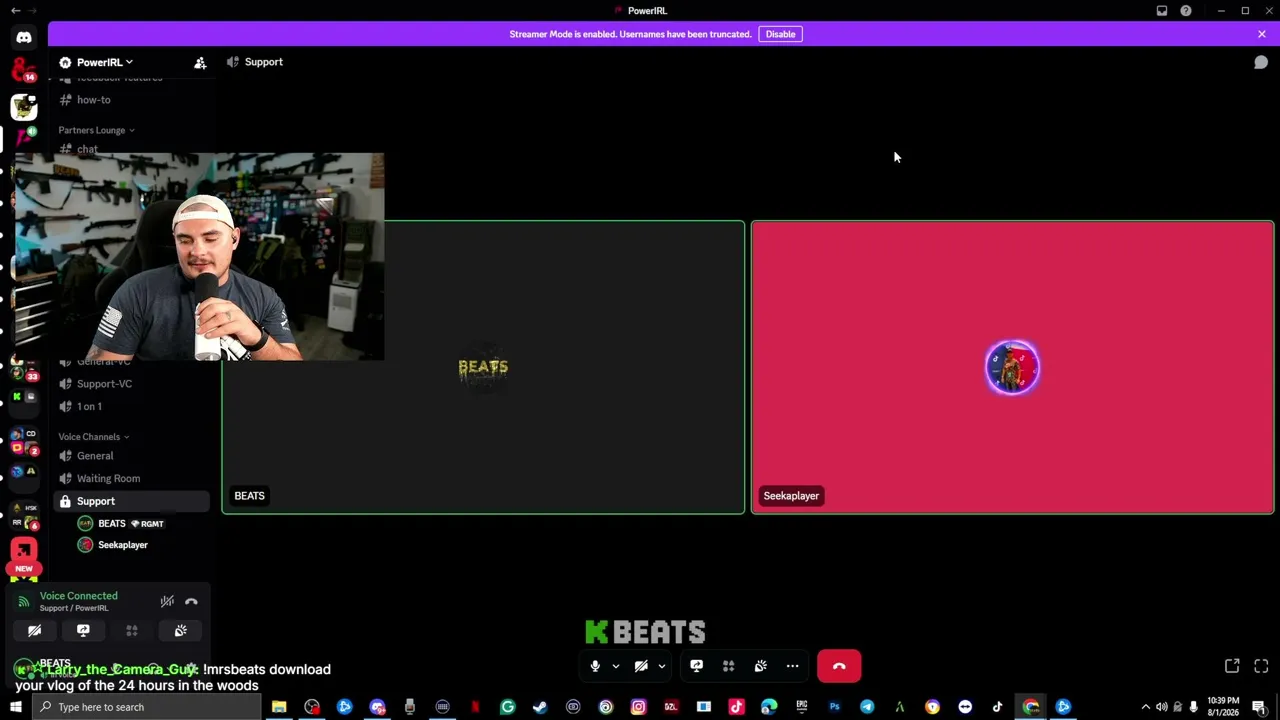The image size is (1280, 720).
Task: Open microphone input options arrow
Action: pos(615,666)
